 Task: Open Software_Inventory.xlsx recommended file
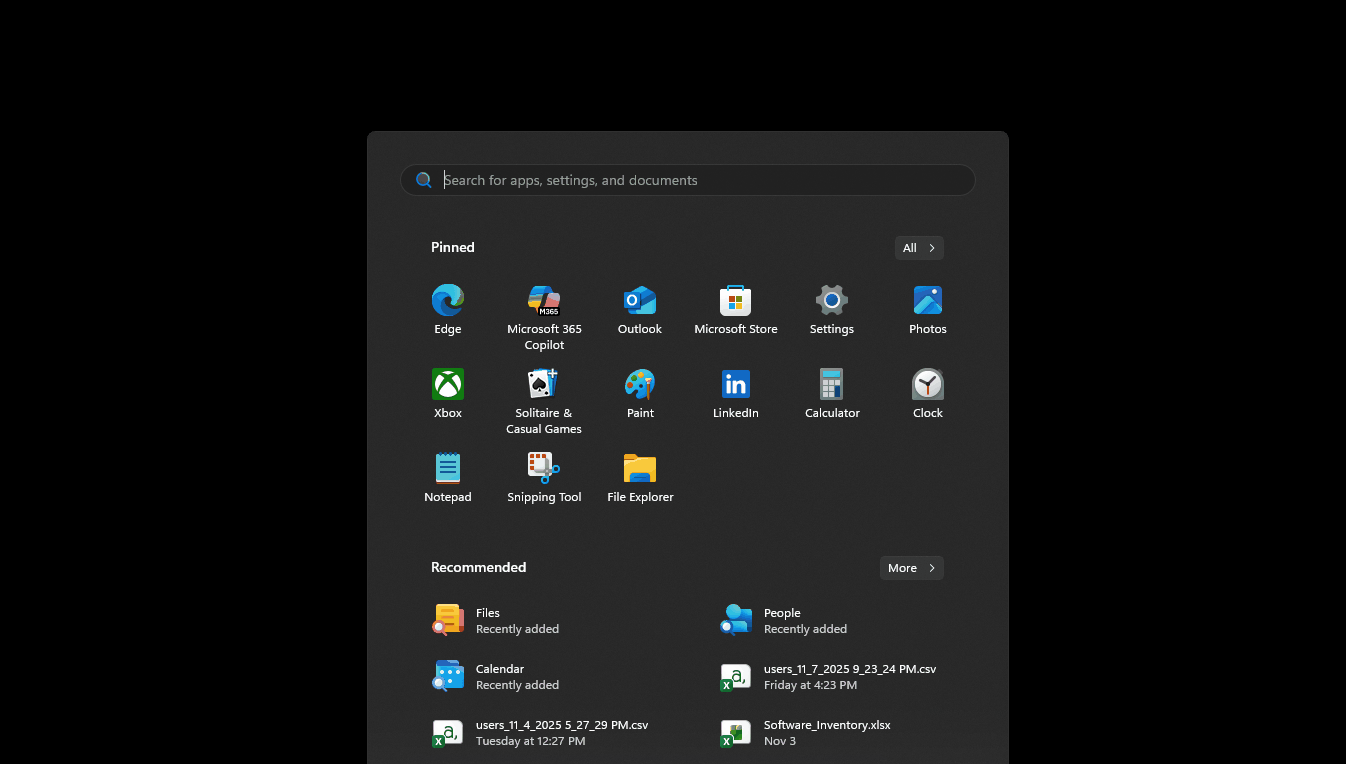point(826,733)
